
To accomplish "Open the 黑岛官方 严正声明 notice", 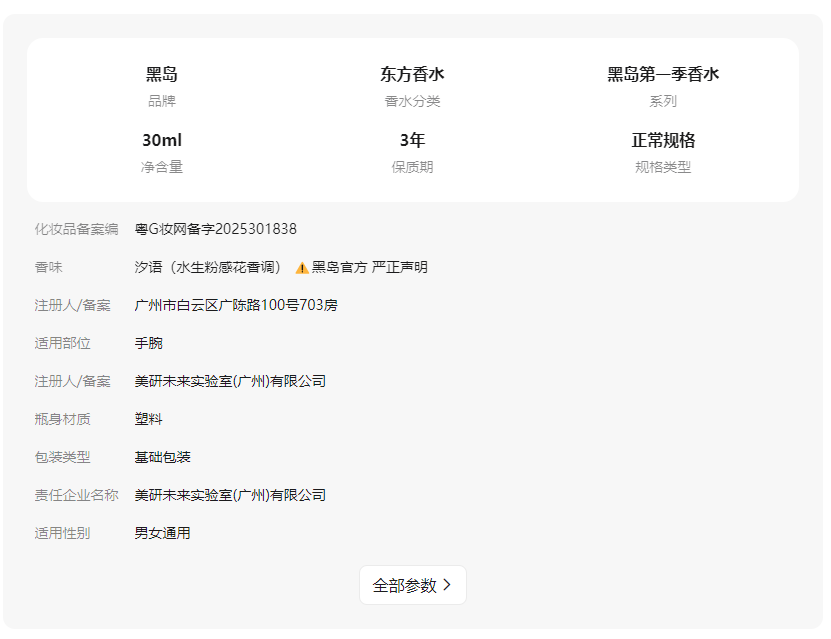I will click(369, 267).
